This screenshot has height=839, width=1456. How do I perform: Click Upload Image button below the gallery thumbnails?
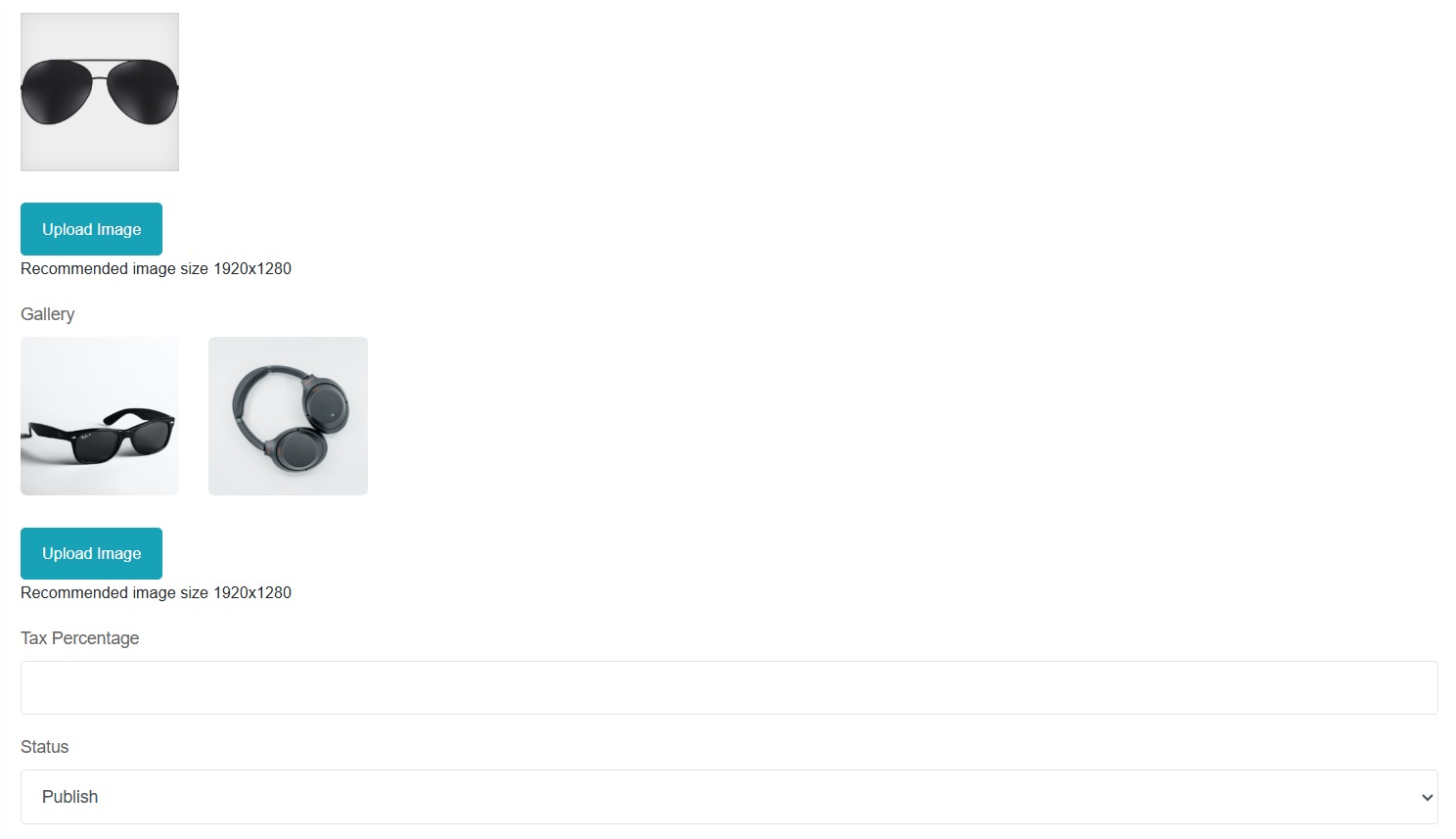point(91,553)
